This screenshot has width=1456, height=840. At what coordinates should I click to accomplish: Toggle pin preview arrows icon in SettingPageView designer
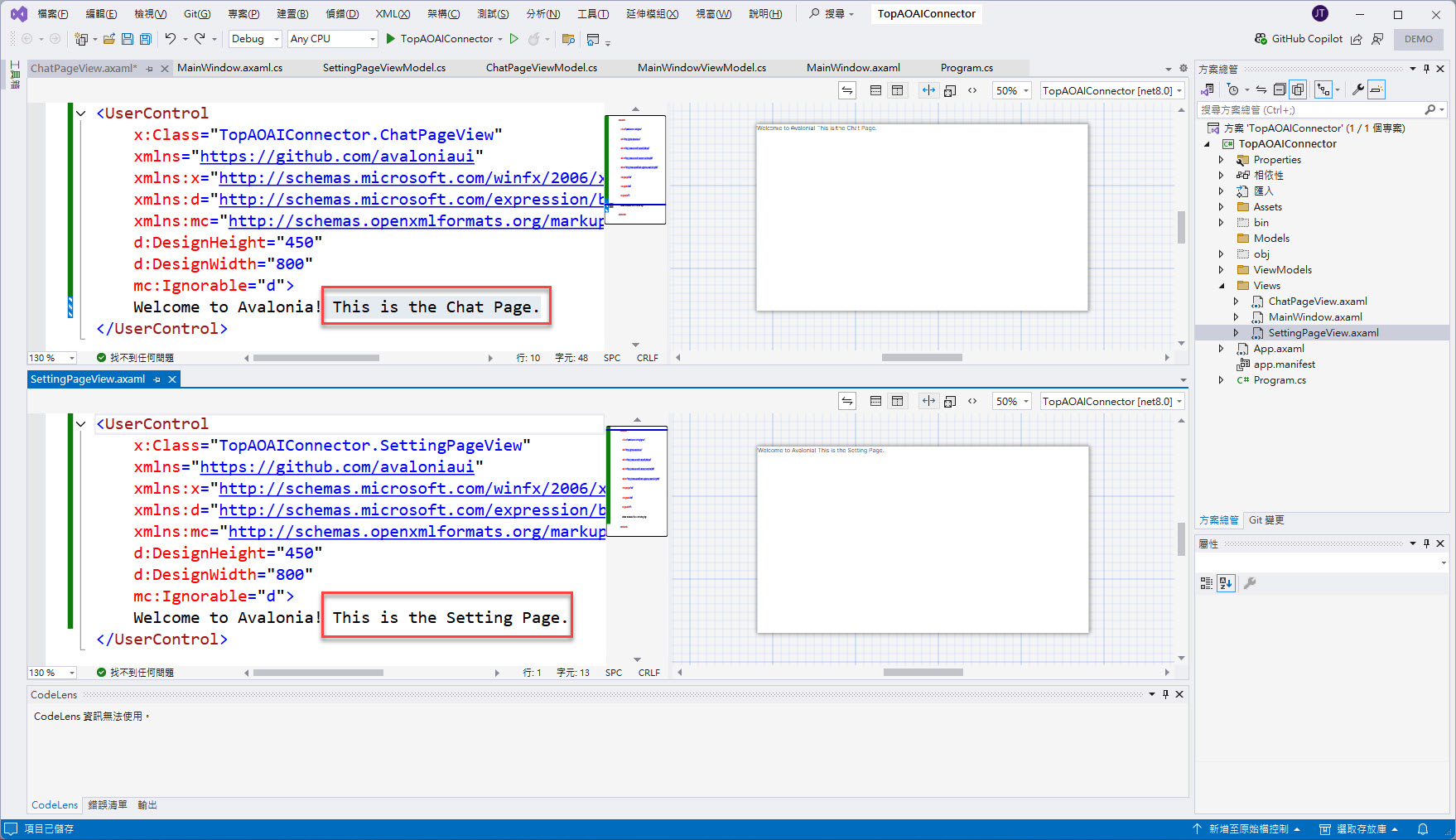coord(928,401)
